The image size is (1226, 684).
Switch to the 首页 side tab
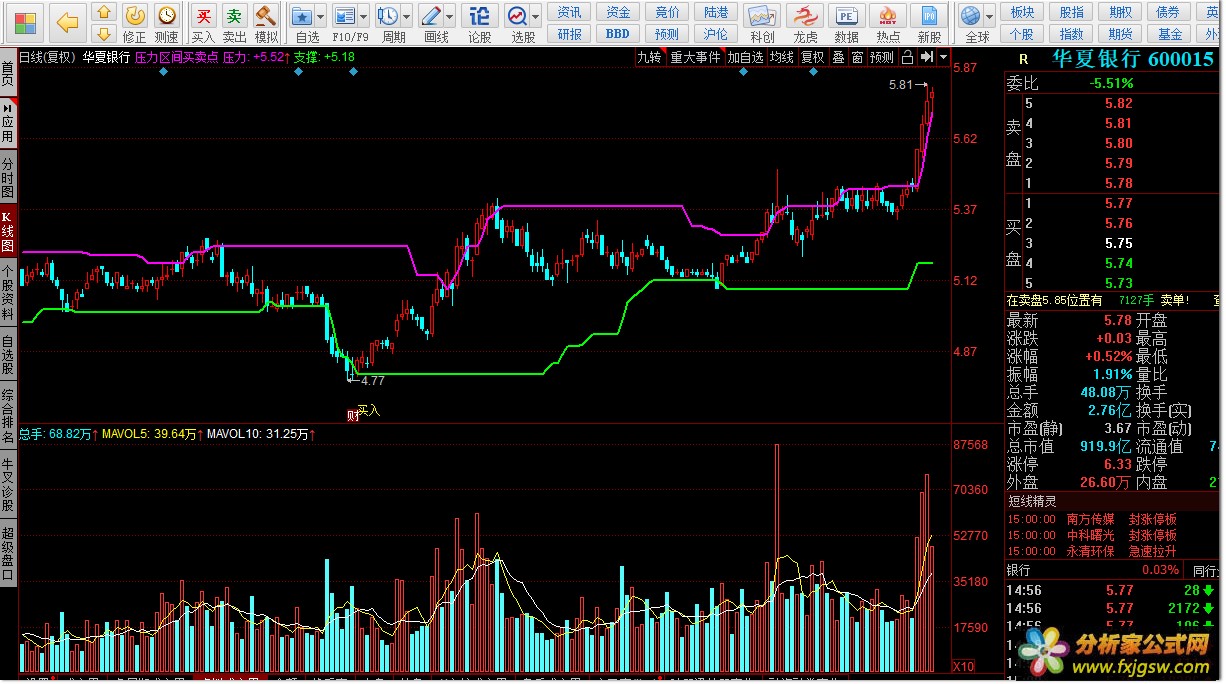[8, 73]
